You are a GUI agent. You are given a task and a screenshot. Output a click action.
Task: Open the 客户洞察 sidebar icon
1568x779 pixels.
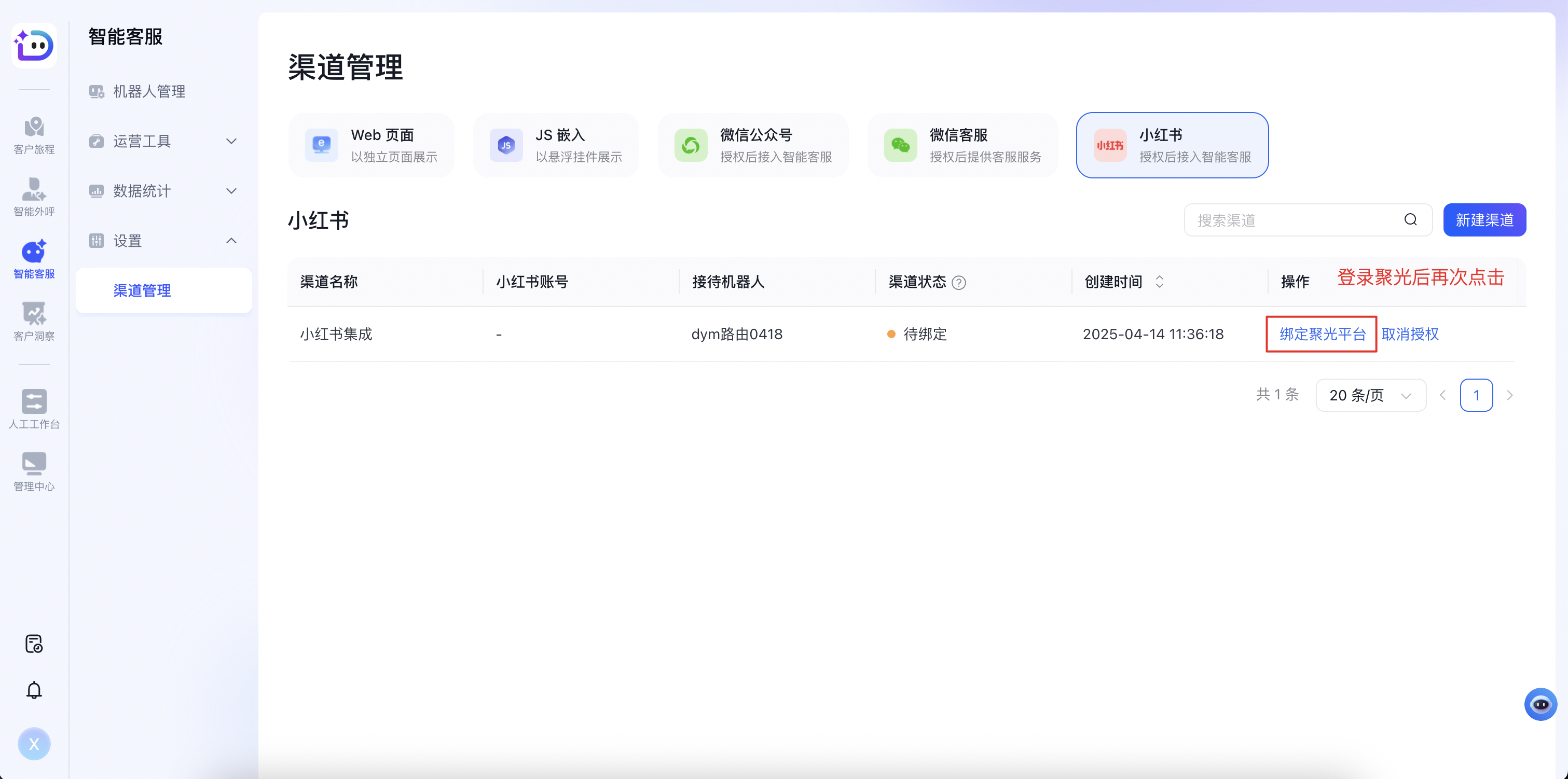[x=34, y=320]
